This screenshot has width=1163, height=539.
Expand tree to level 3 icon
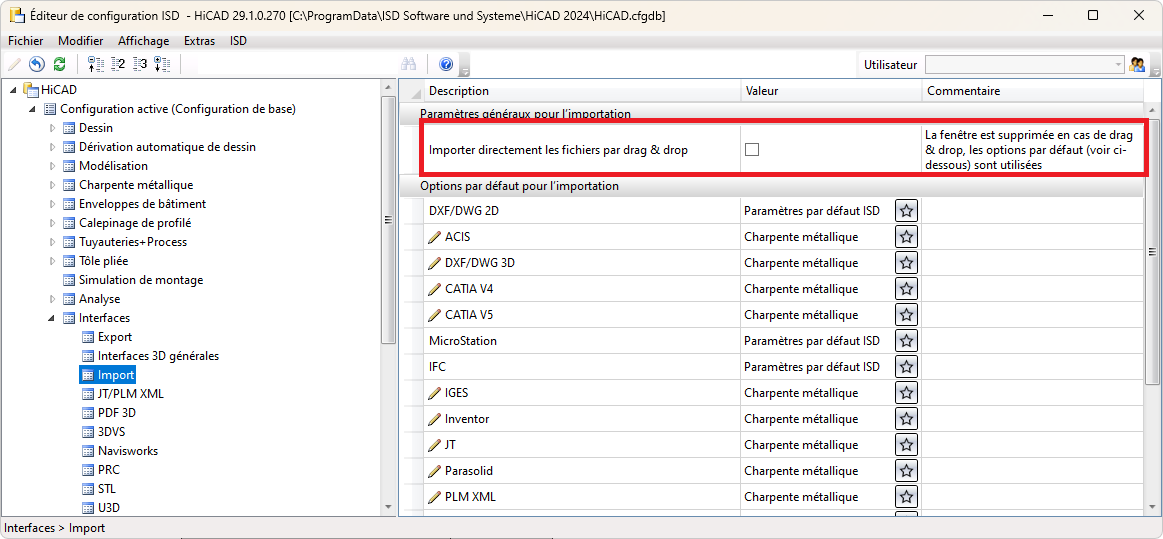(140, 65)
